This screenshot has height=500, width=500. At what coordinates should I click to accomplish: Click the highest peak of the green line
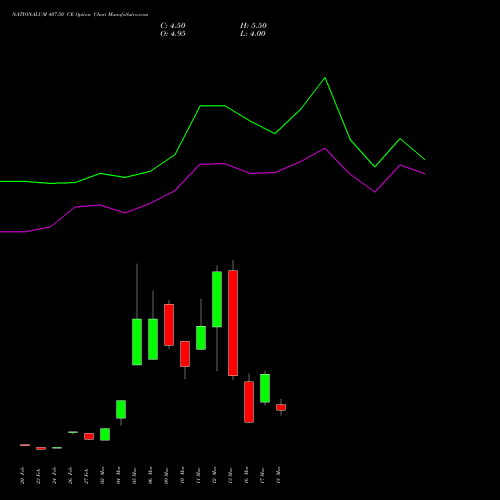point(325,78)
